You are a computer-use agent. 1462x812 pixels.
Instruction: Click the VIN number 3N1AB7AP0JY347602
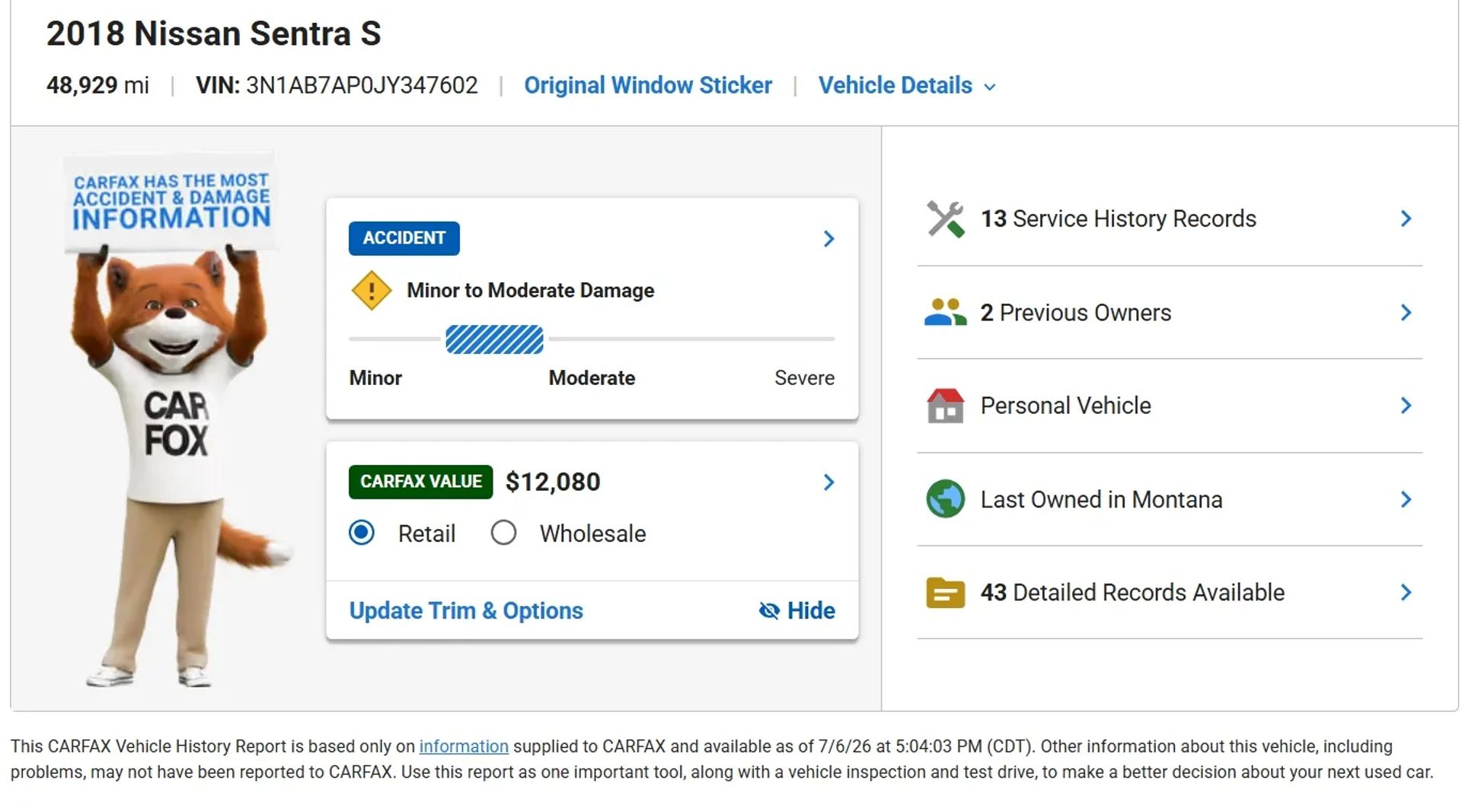[x=362, y=85]
